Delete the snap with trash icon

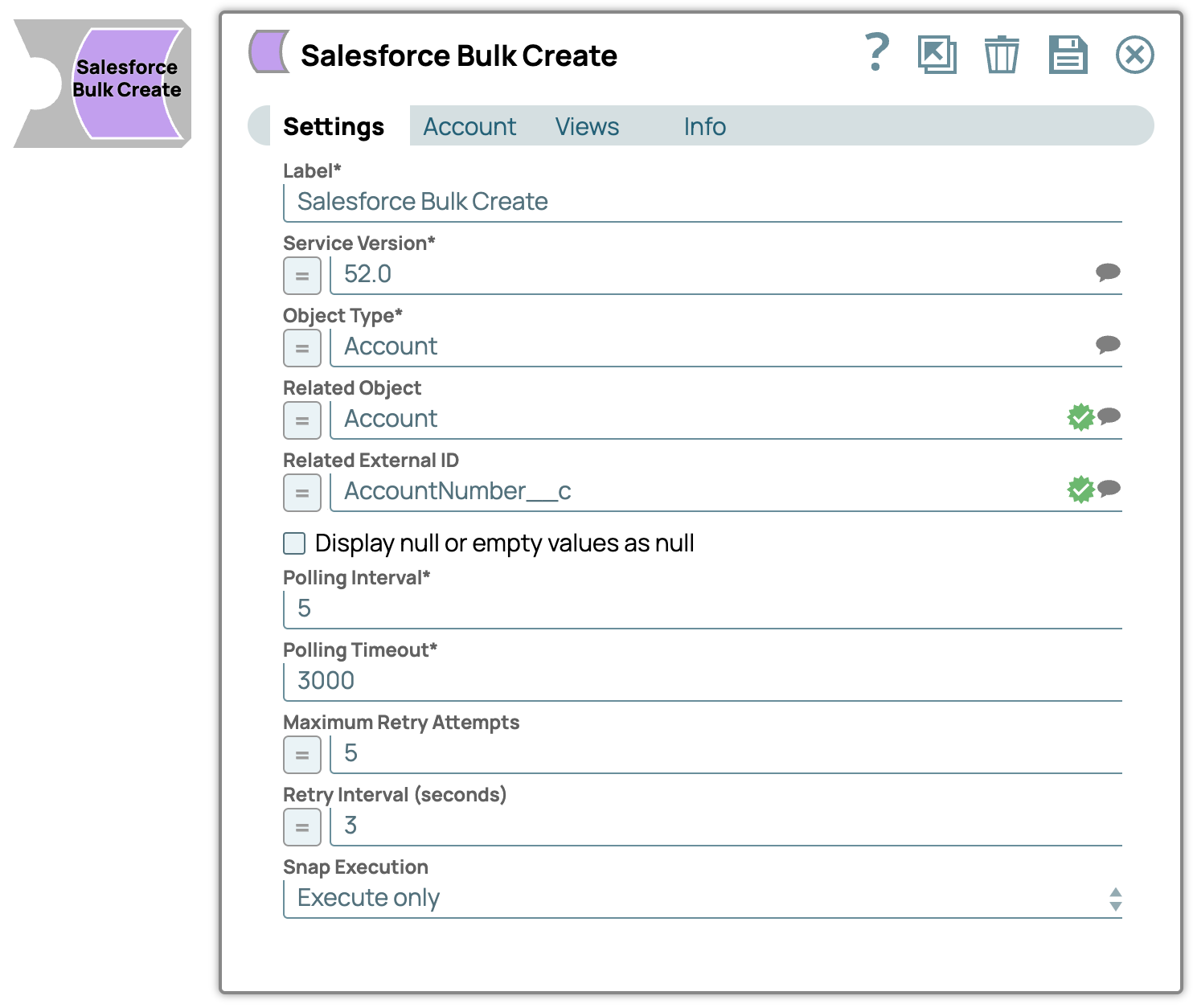click(1002, 55)
